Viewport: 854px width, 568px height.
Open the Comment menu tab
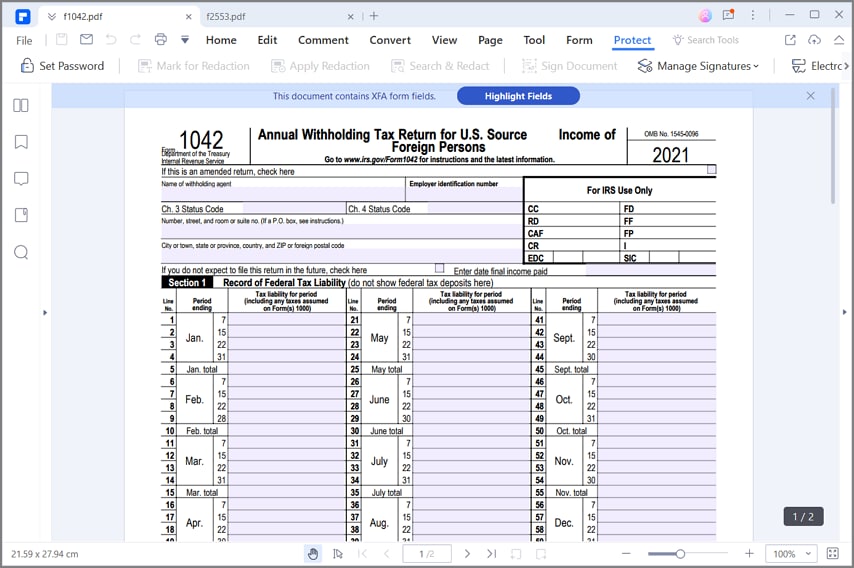[323, 40]
